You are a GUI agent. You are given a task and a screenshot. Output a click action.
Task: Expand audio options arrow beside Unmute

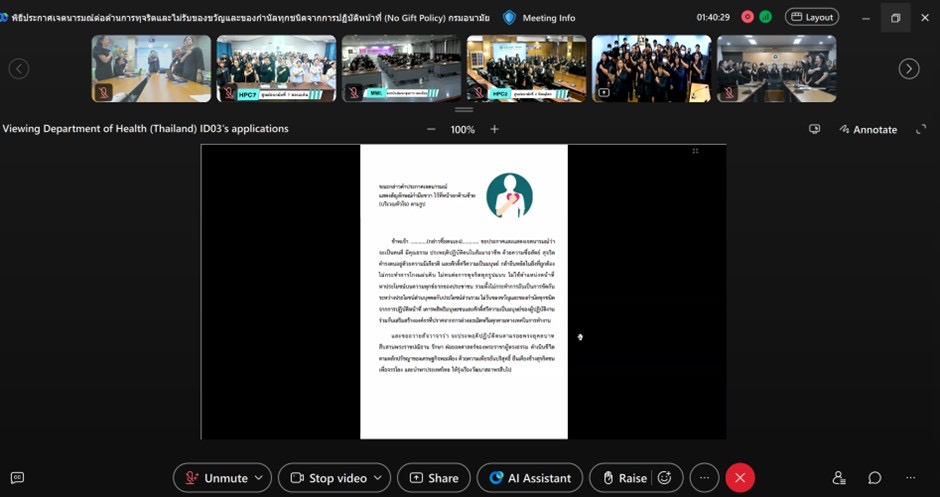pos(259,478)
